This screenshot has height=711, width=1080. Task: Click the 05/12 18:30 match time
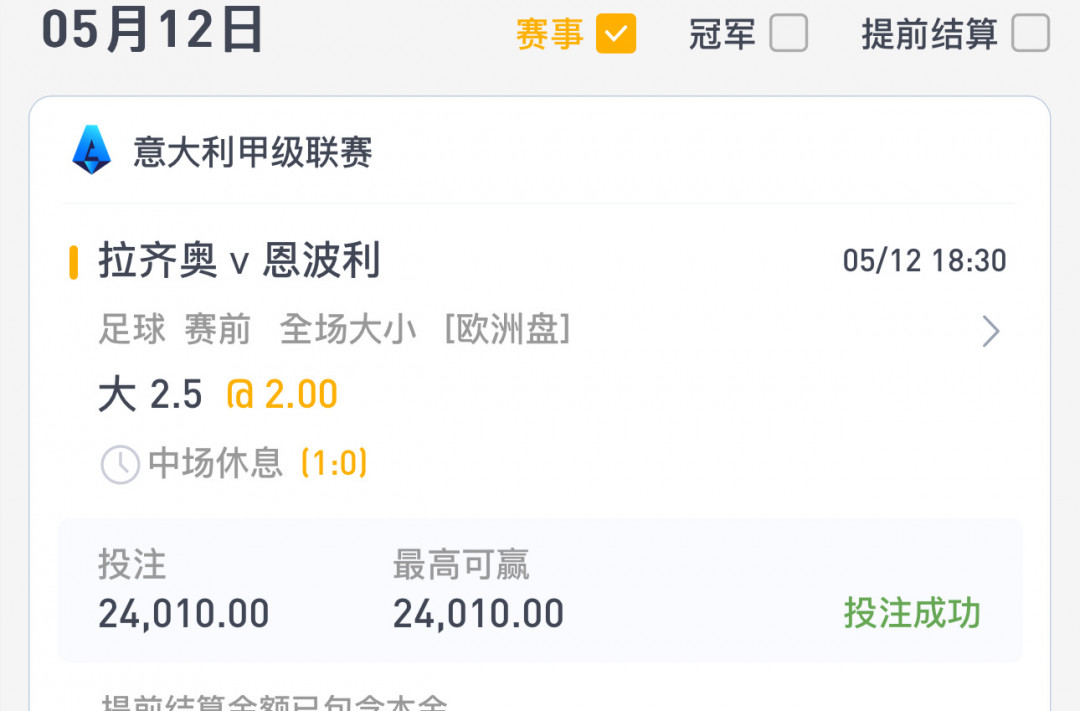pos(924,261)
